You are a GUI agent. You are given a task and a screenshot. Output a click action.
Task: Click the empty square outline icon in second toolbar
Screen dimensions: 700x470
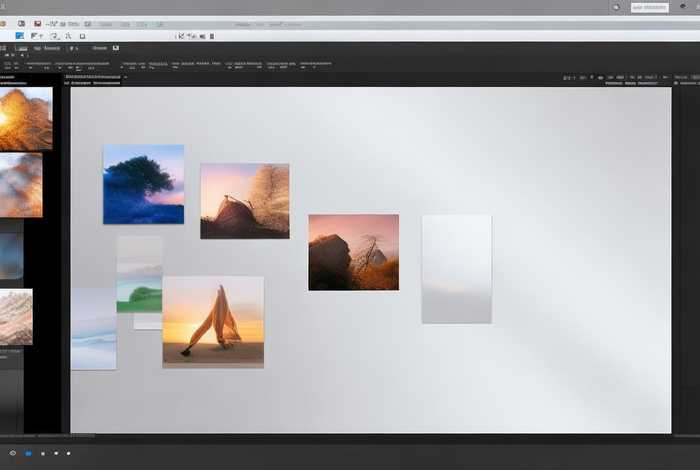(x=82, y=36)
